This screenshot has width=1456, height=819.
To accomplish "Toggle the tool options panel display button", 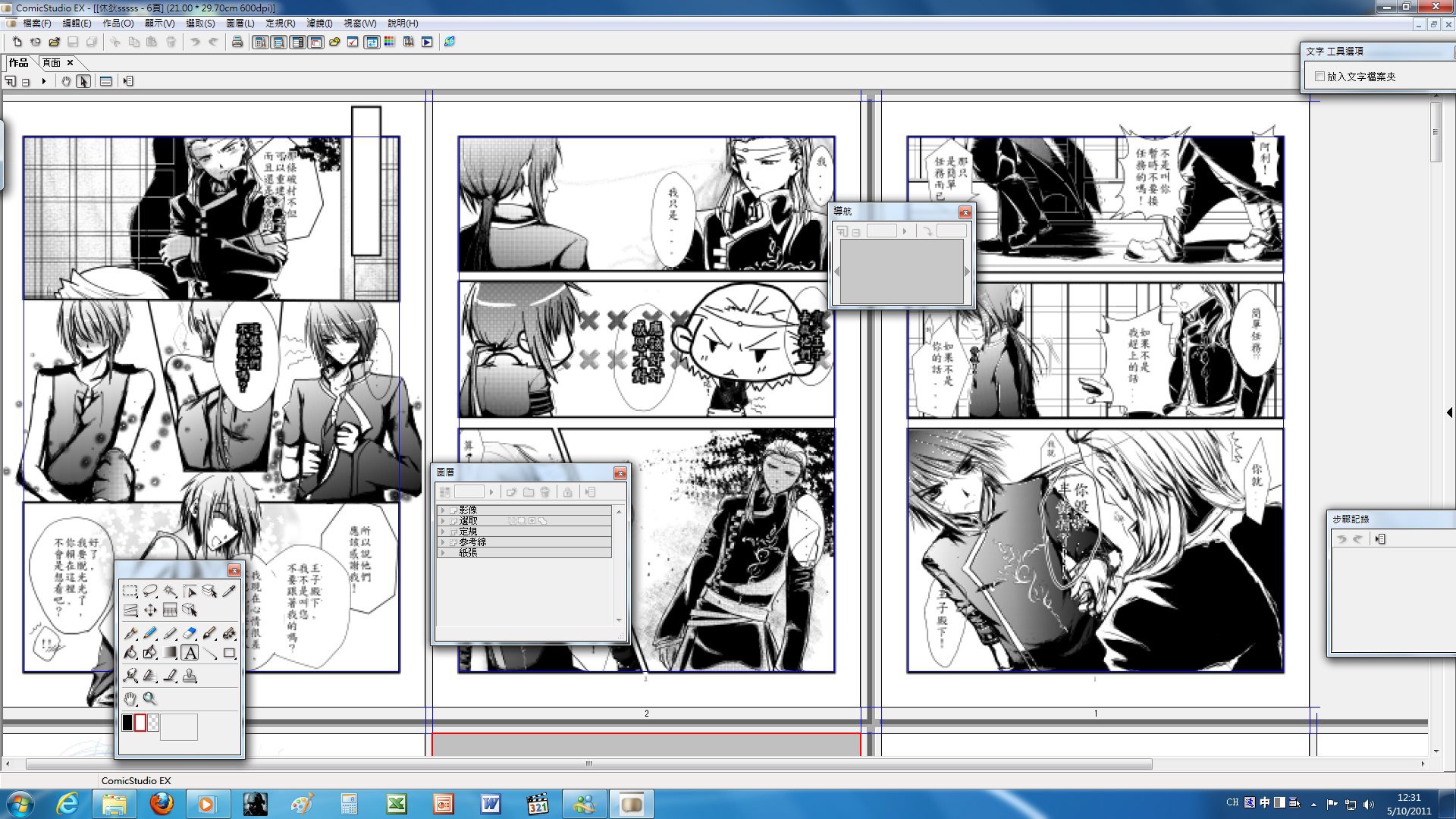I will (x=279, y=42).
